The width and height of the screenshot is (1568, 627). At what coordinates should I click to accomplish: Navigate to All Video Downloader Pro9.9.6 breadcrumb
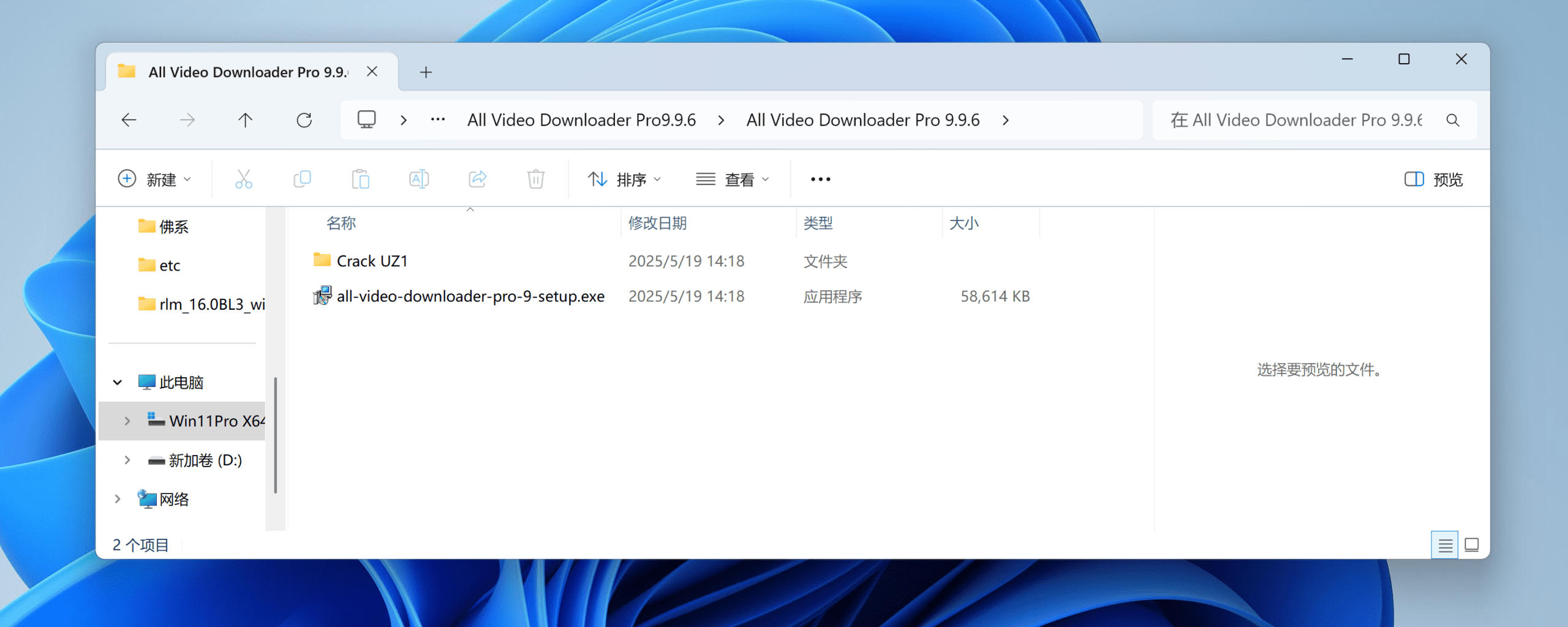click(x=581, y=120)
